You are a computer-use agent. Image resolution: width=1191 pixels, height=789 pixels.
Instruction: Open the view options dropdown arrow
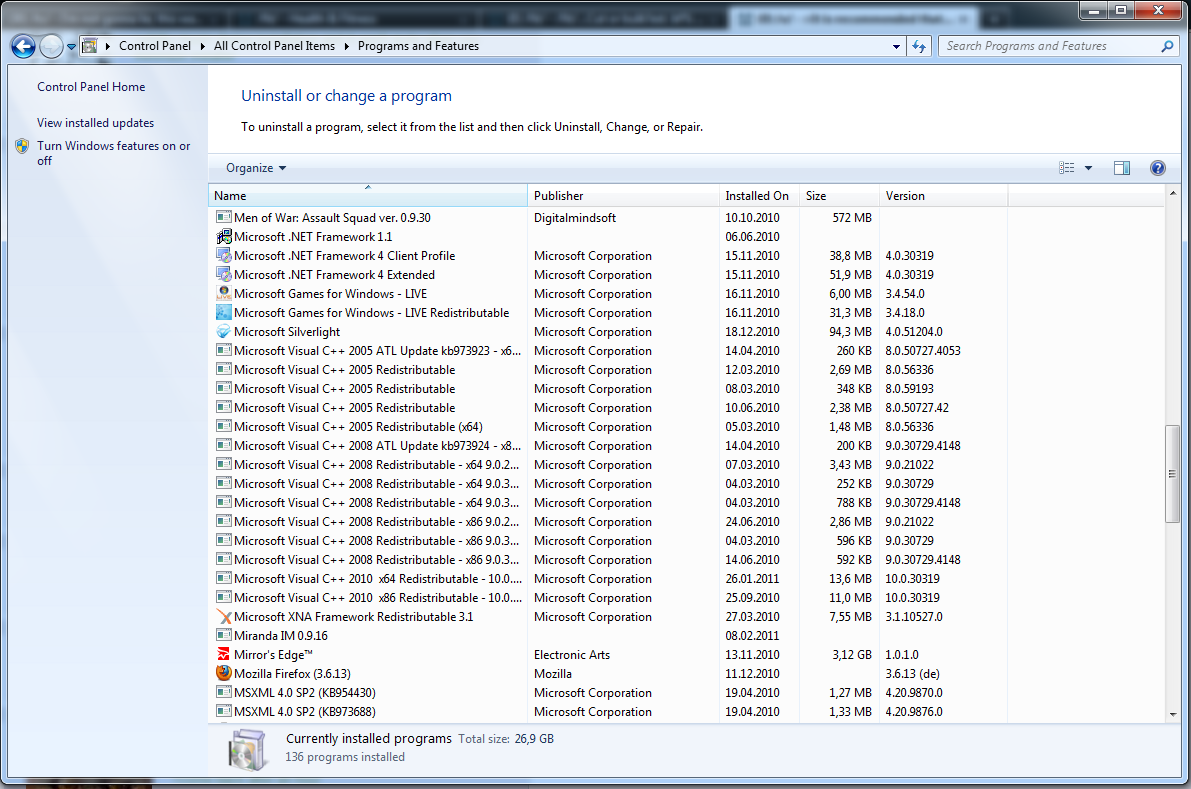[x=1088, y=168]
